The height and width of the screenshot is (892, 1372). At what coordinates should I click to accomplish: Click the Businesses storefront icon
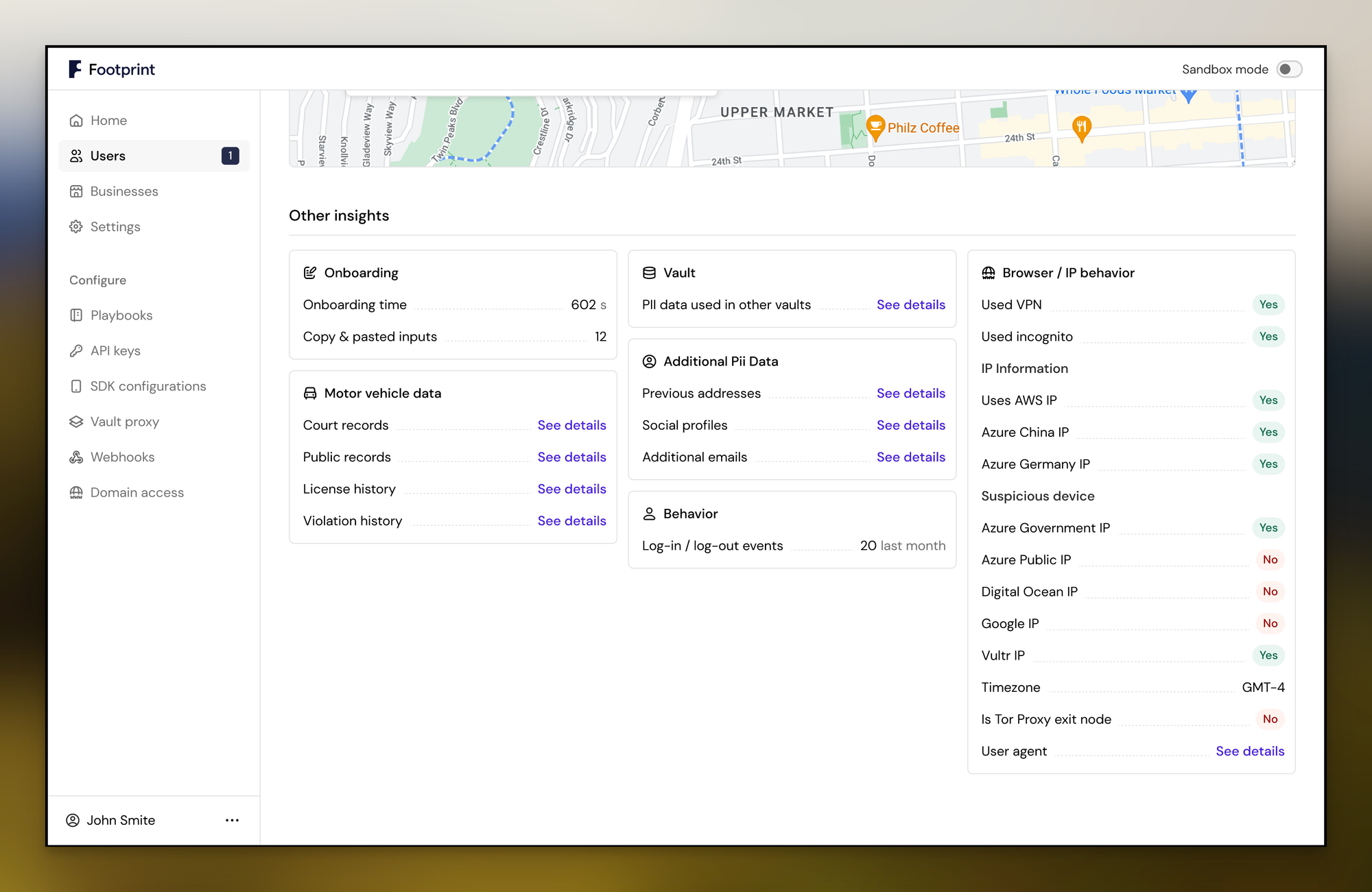pos(76,191)
